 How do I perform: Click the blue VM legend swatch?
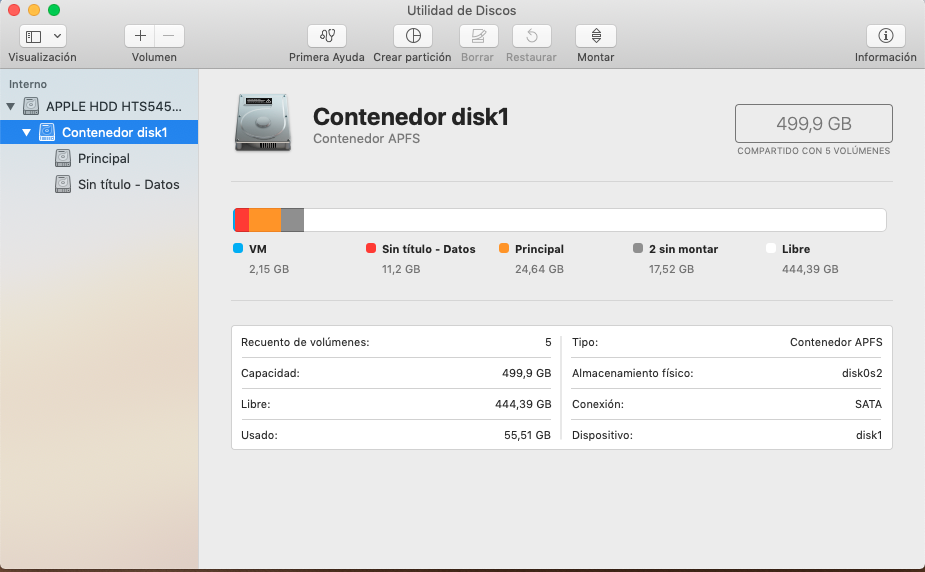238,249
